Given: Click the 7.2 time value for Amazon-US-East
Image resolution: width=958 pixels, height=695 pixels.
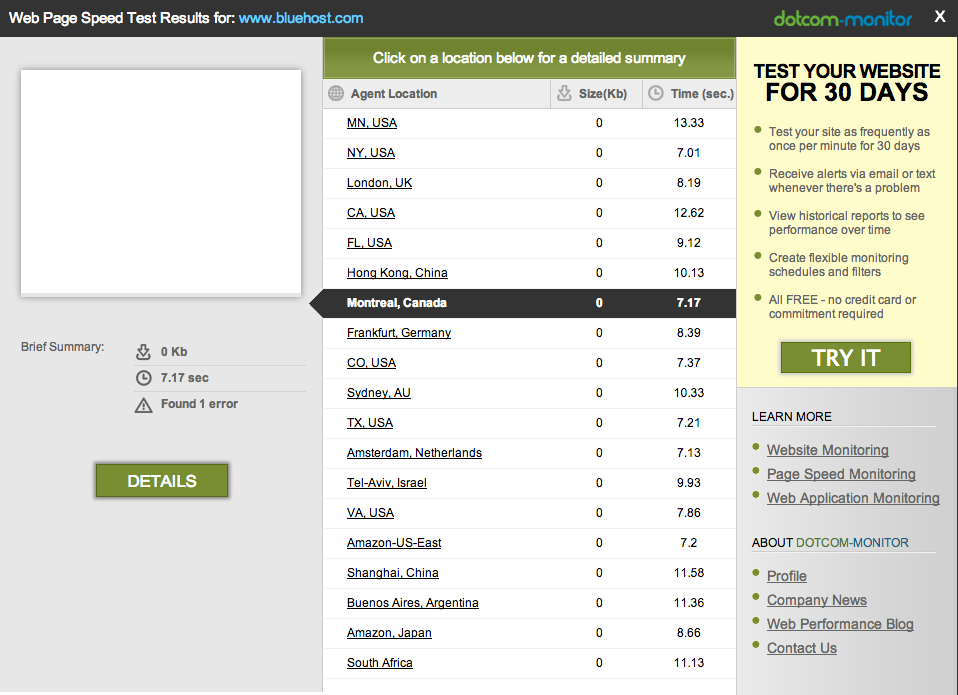Looking at the screenshot, I should pos(689,542).
